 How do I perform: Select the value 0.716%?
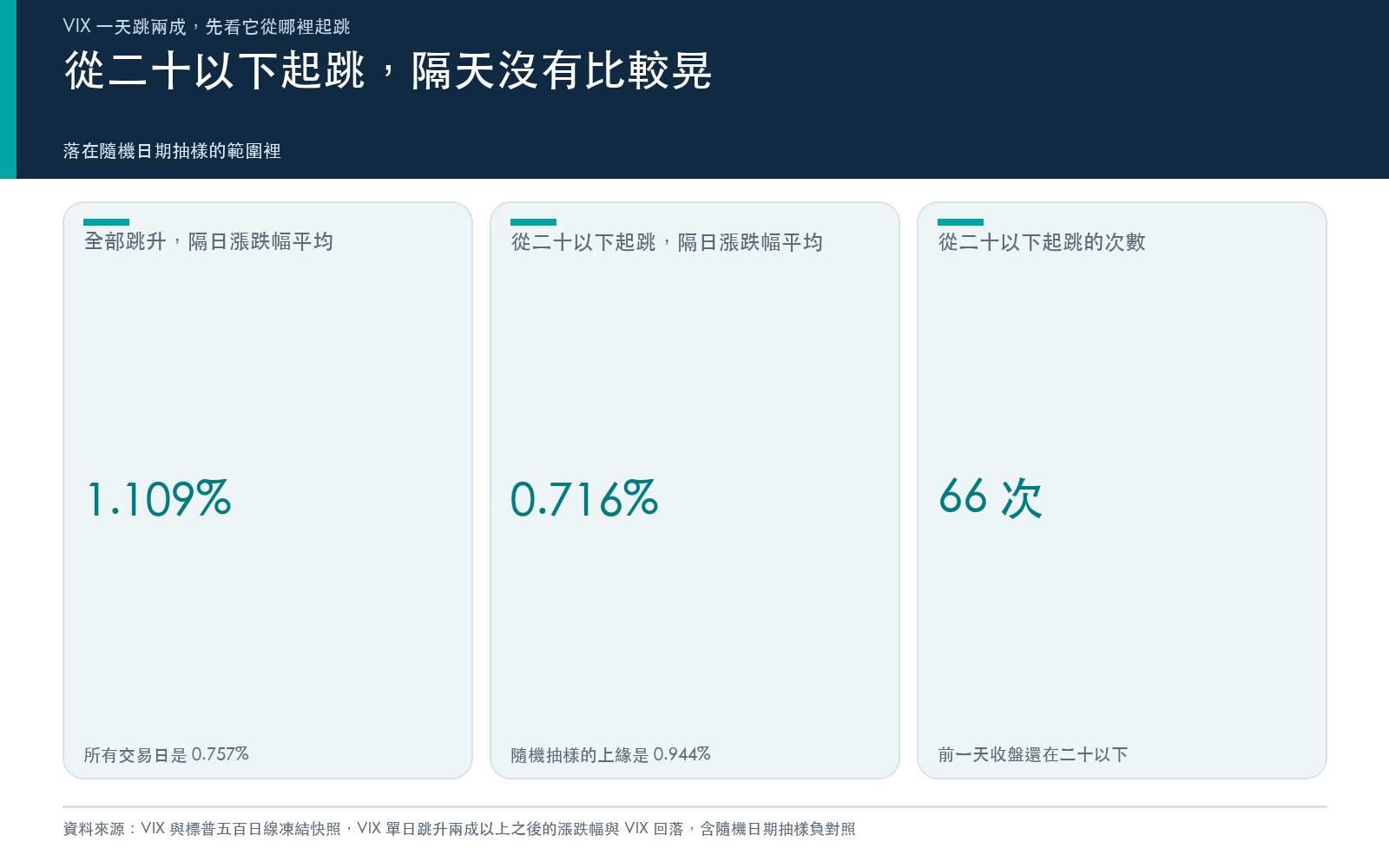(584, 499)
